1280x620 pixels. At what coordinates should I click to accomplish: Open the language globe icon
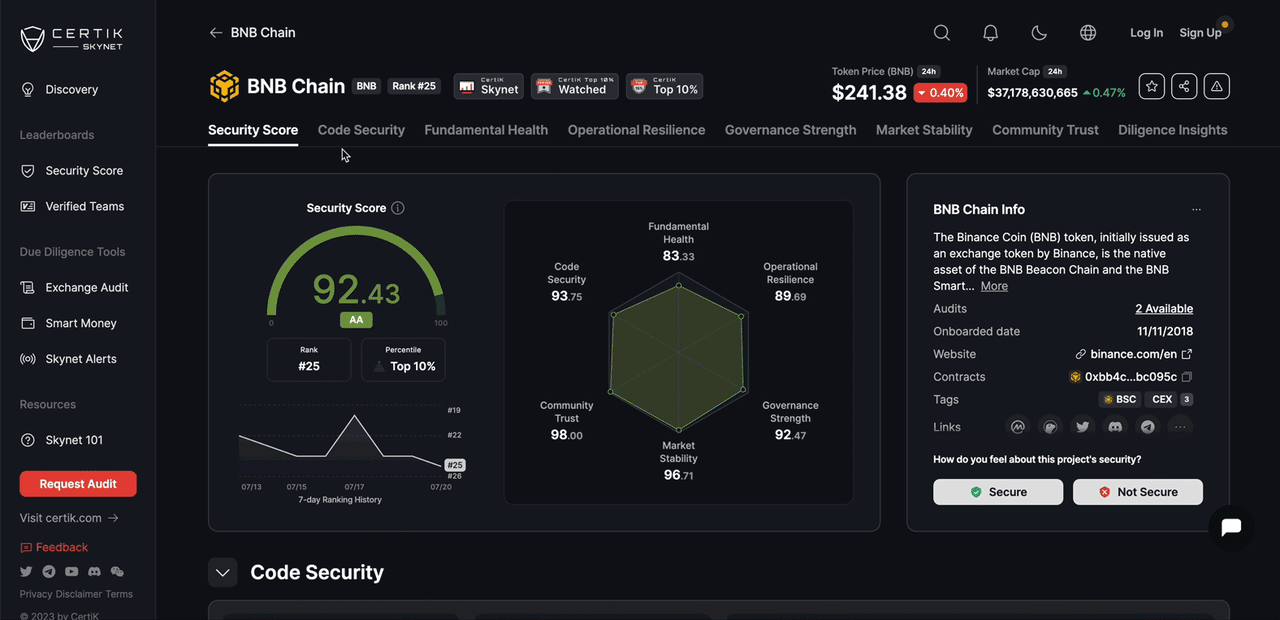pos(1088,33)
